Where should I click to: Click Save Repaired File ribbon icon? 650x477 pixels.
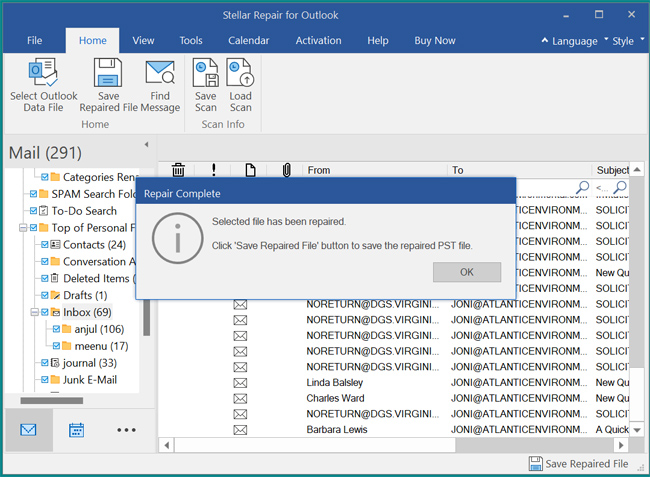coord(108,73)
